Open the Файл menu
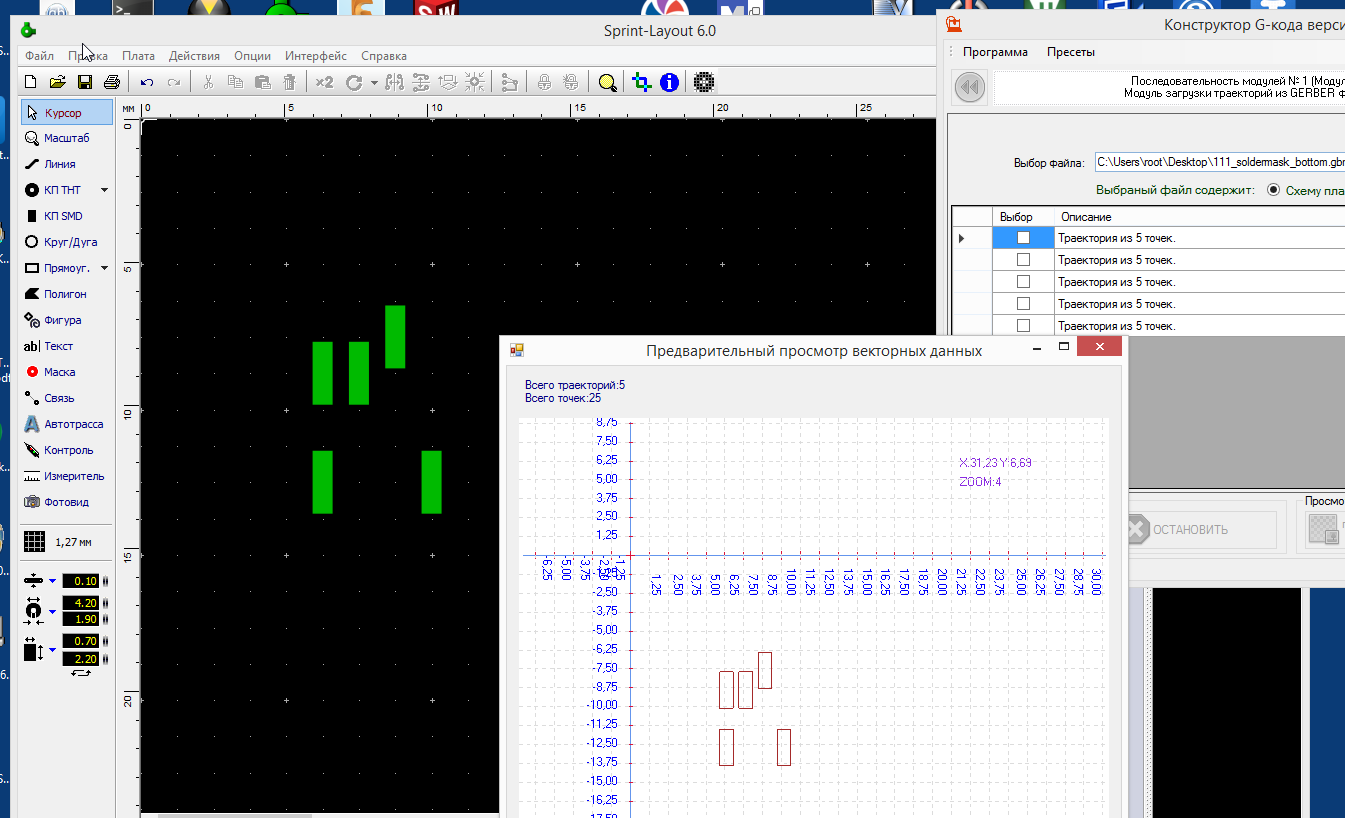1345x818 pixels. click(x=40, y=56)
